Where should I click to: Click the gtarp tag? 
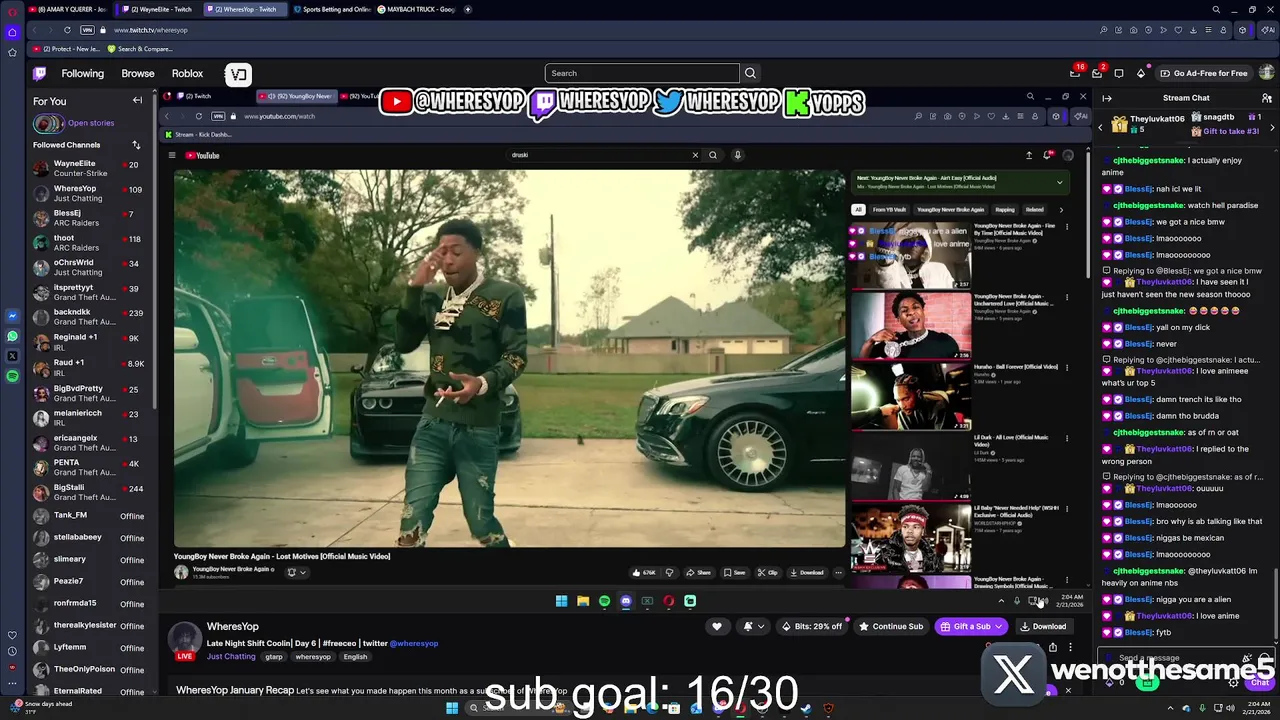pos(274,657)
